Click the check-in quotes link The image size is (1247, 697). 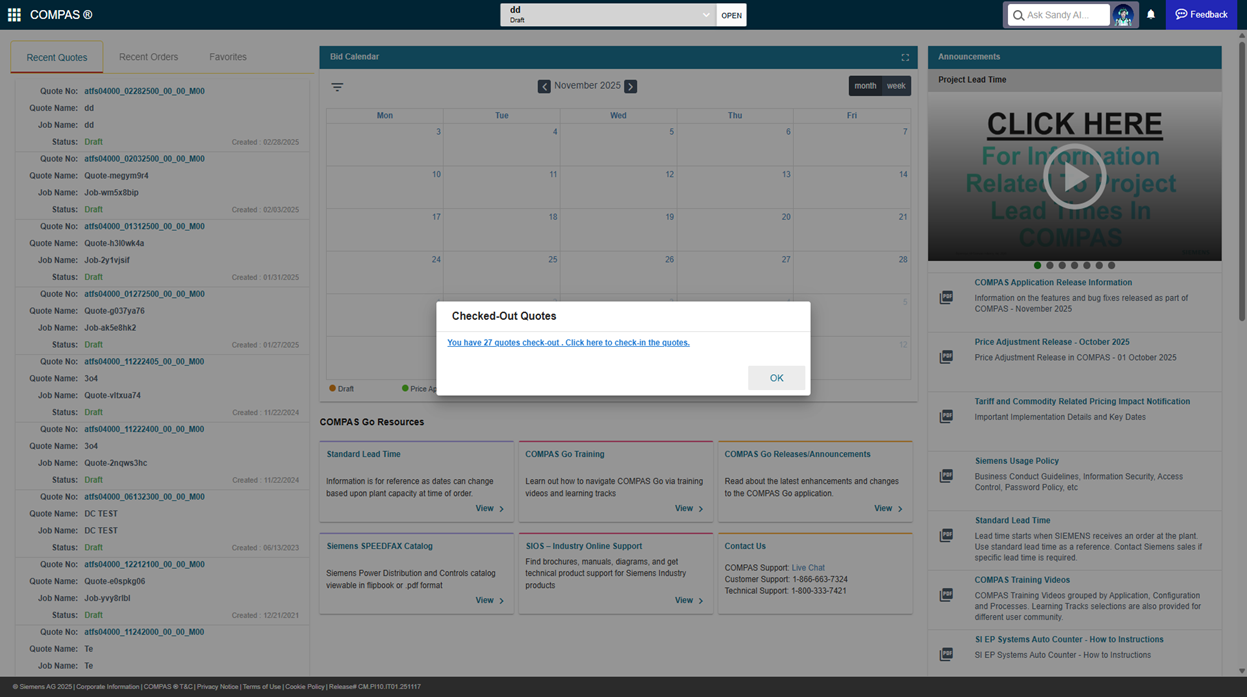click(568, 343)
